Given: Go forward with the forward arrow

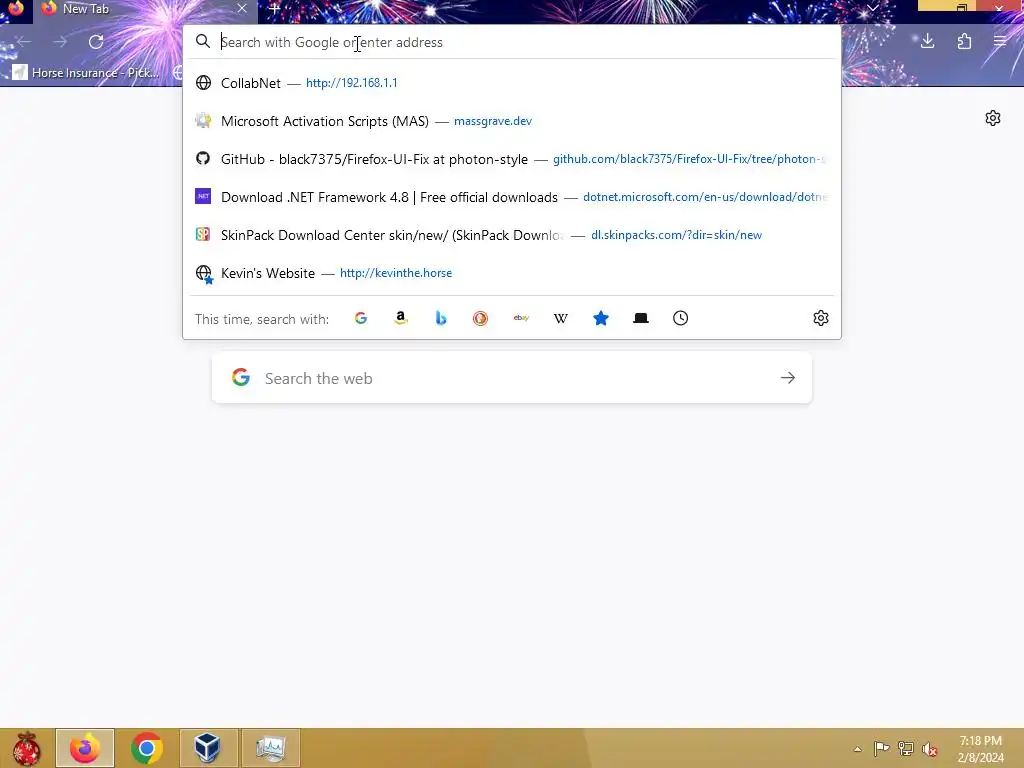Looking at the screenshot, I should pos(60,42).
